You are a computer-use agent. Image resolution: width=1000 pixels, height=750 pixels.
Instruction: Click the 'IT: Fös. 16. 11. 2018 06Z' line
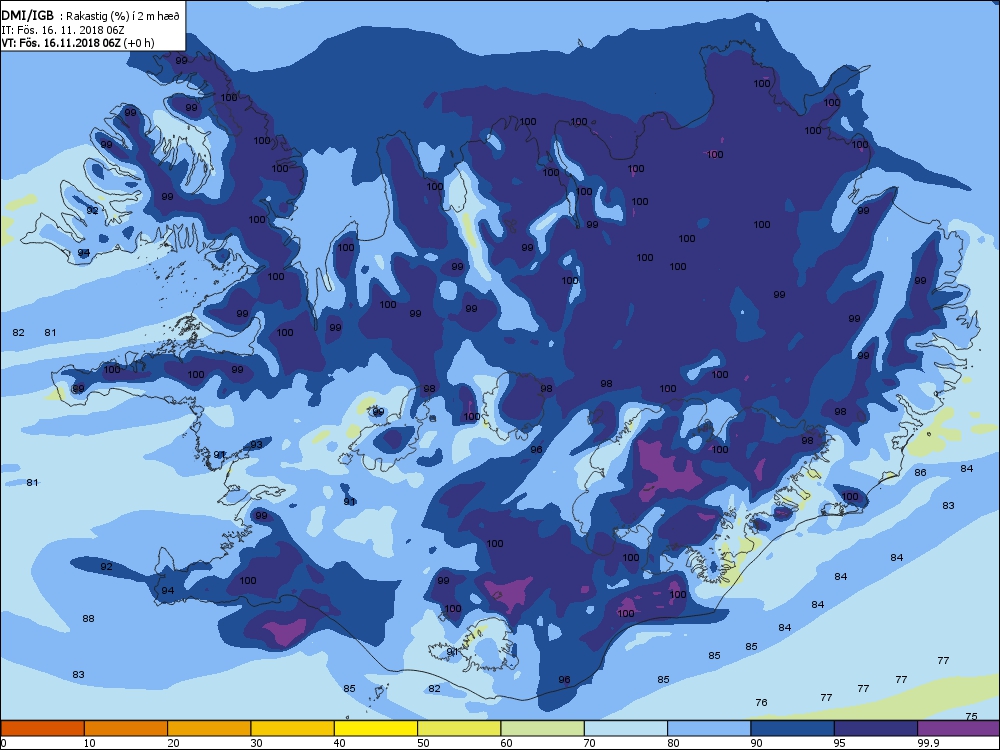point(63,30)
